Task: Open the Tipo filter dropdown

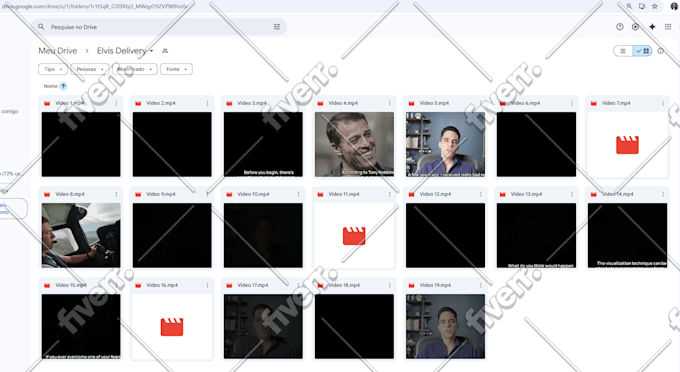Action: click(x=53, y=69)
